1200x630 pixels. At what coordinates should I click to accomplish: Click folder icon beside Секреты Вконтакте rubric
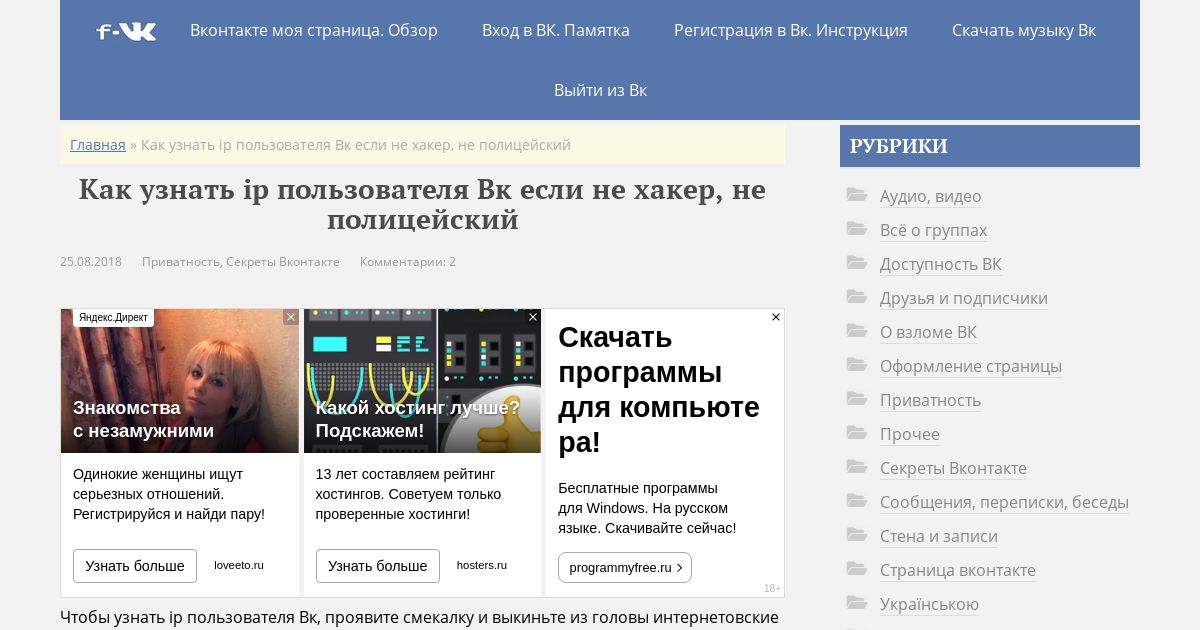click(x=857, y=467)
